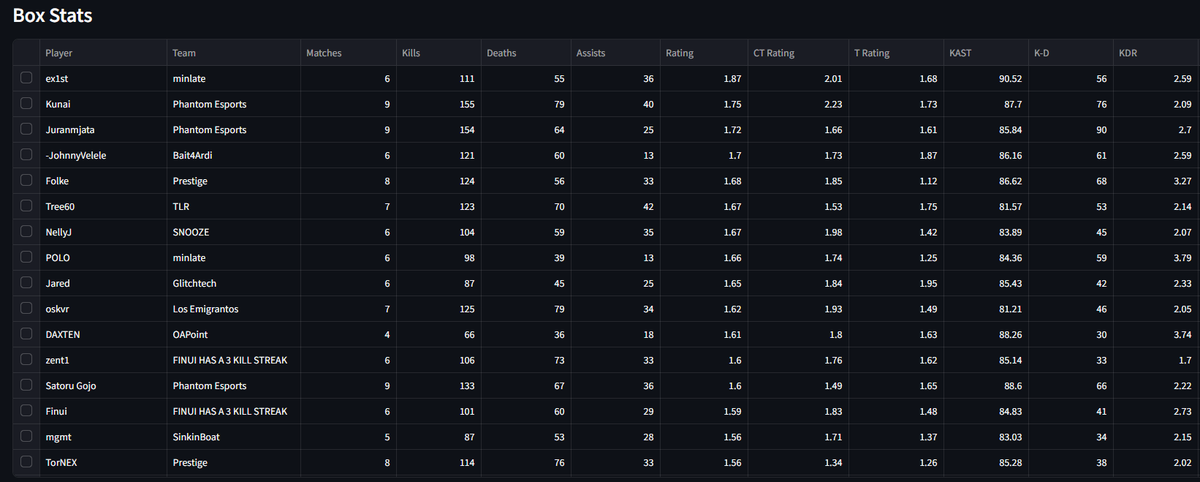Toggle the Finui row checkbox

pos(25,411)
